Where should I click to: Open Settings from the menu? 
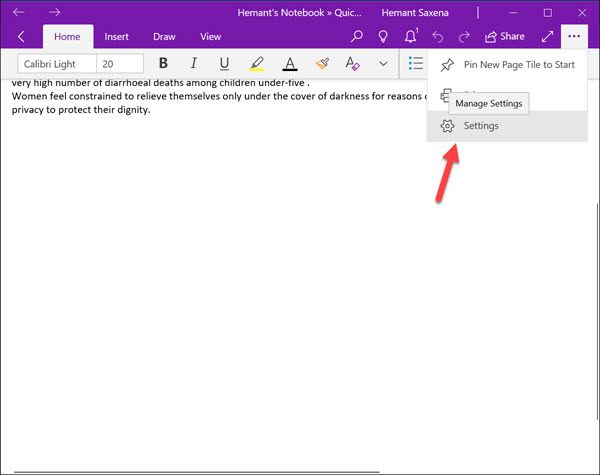pyautogui.click(x=507, y=126)
